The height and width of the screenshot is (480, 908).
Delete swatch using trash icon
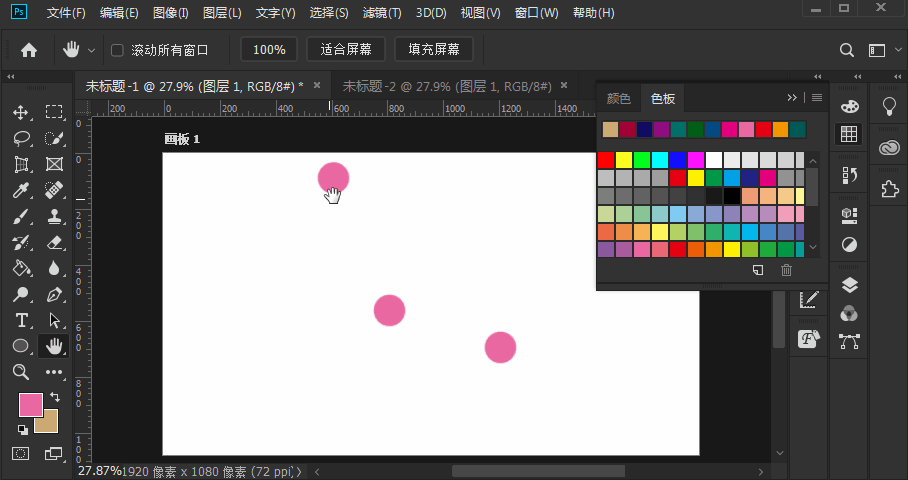[x=786, y=270]
